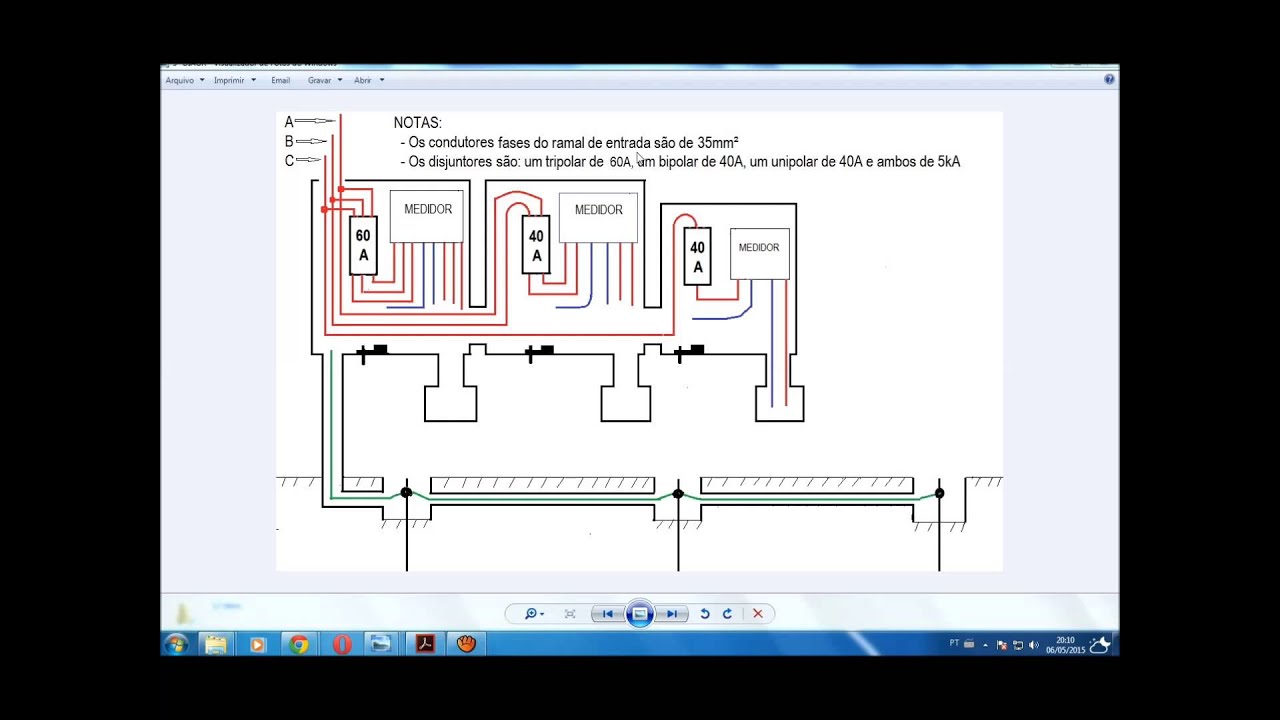The height and width of the screenshot is (720, 1280).
Task: Launch Windows Media Player from taskbar
Action: pos(257,644)
